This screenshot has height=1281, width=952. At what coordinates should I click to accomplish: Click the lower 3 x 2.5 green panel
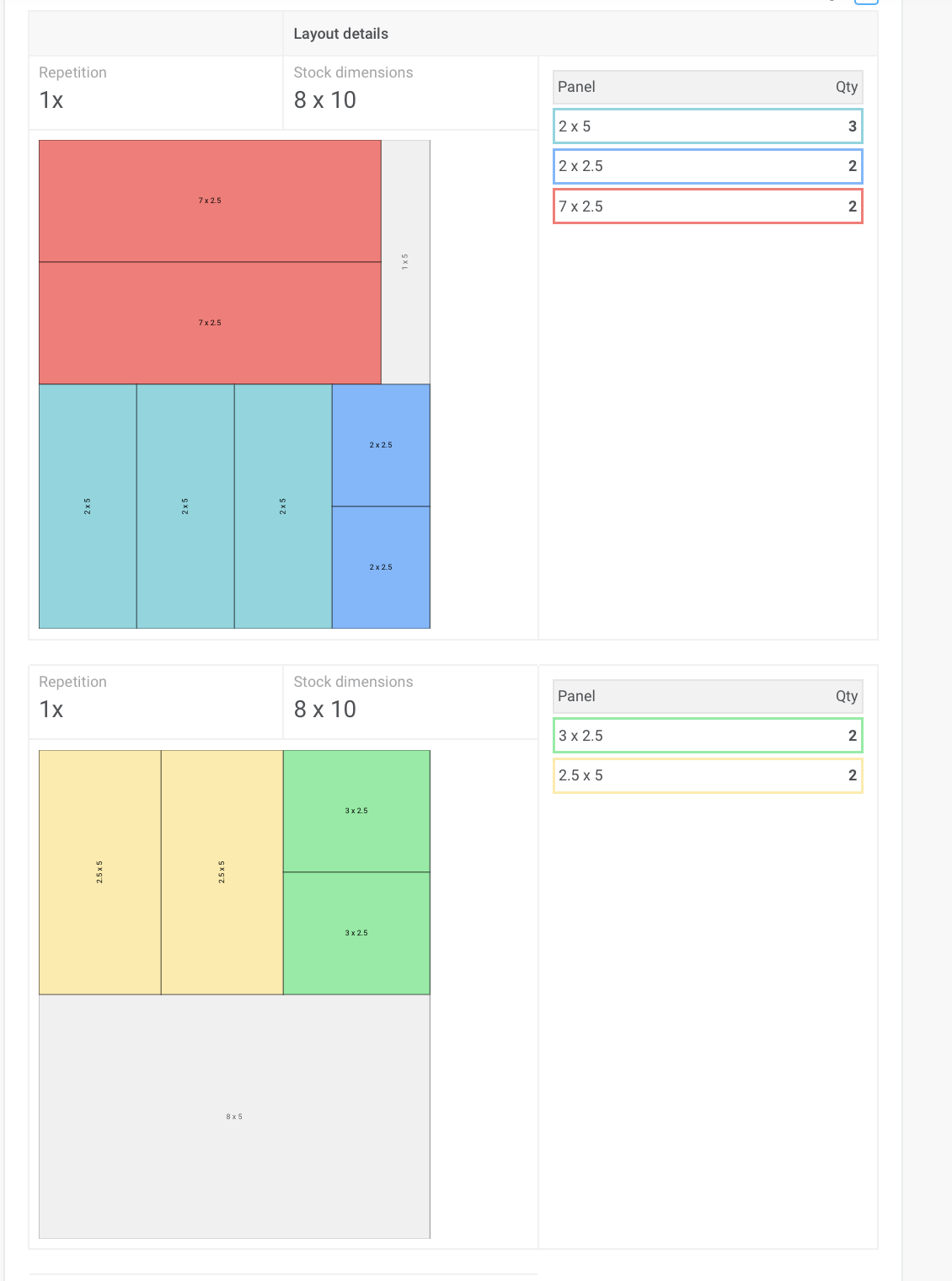pos(356,933)
